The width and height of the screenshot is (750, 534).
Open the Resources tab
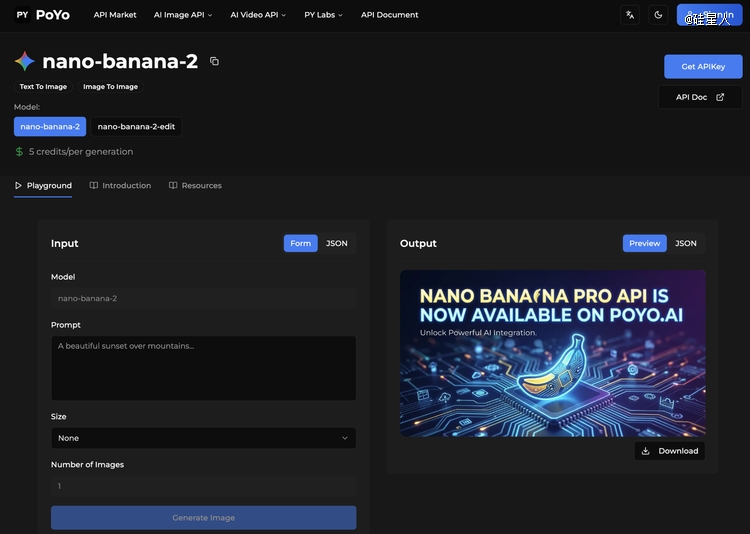pyautogui.click(x=195, y=186)
